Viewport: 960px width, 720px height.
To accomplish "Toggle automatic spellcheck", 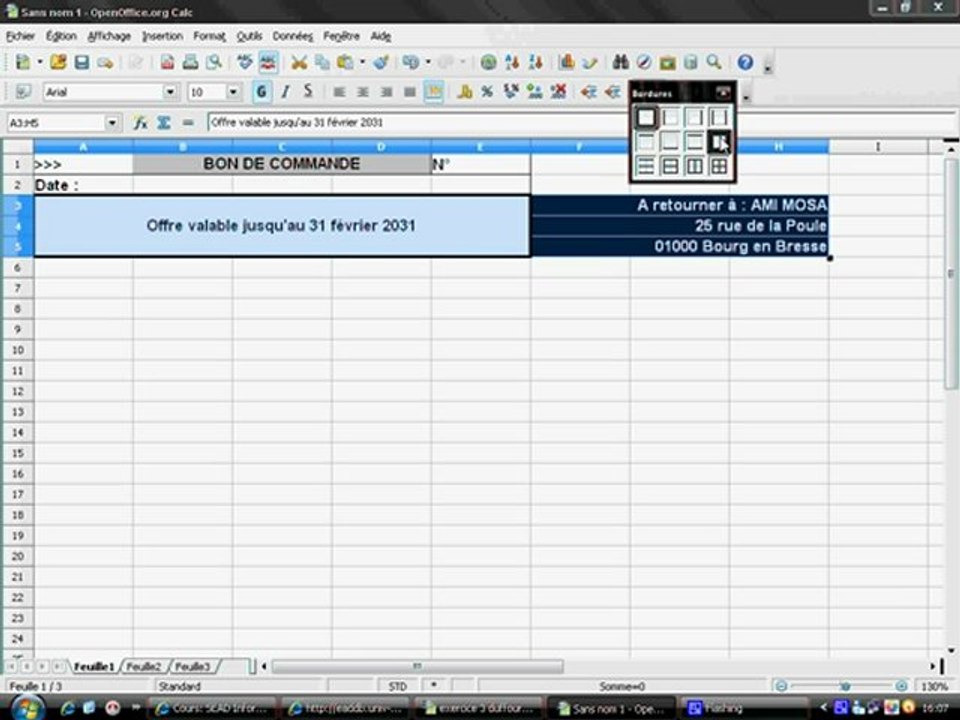I will point(268,62).
